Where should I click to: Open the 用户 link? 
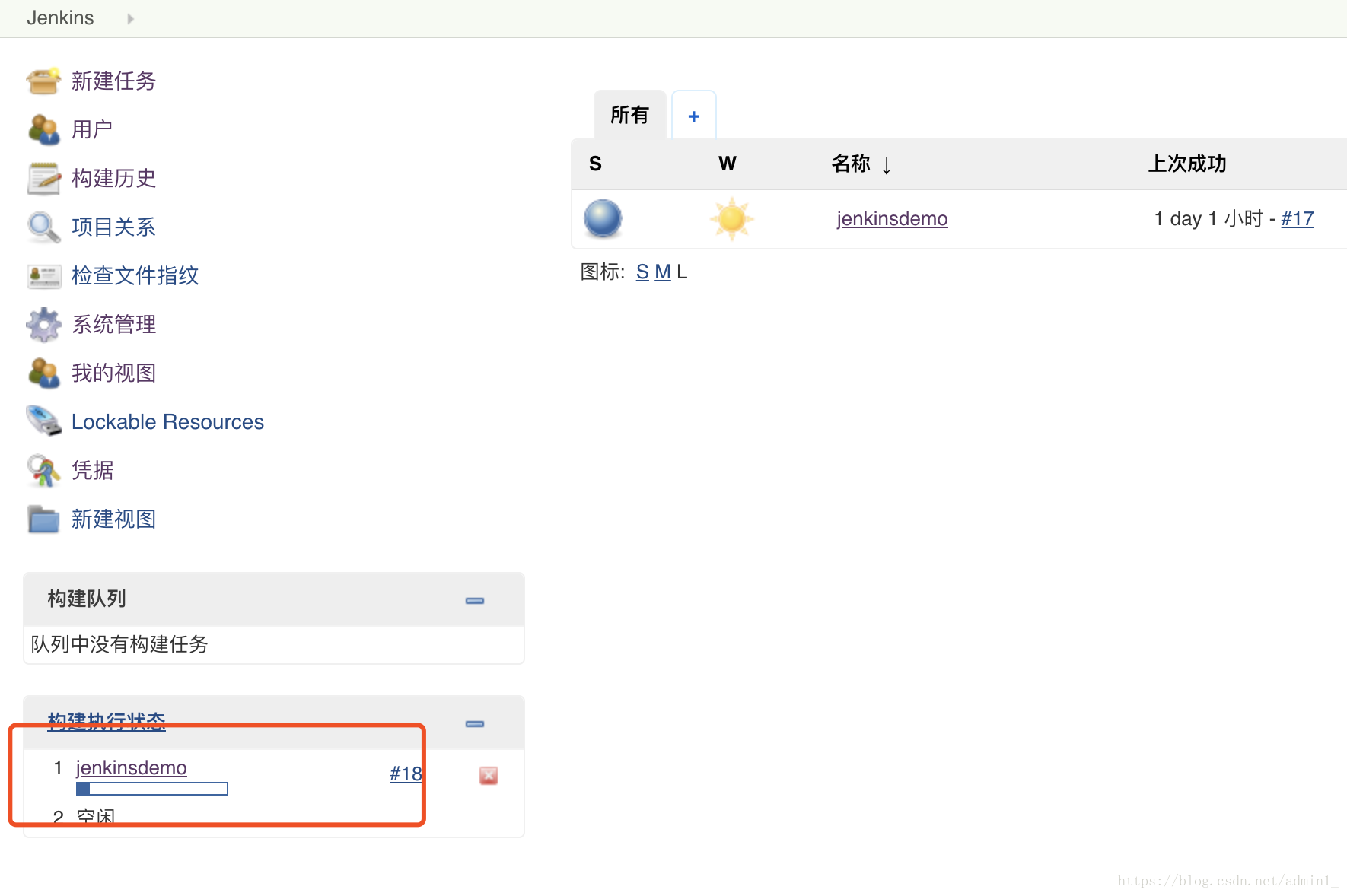(x=92, y=129)
